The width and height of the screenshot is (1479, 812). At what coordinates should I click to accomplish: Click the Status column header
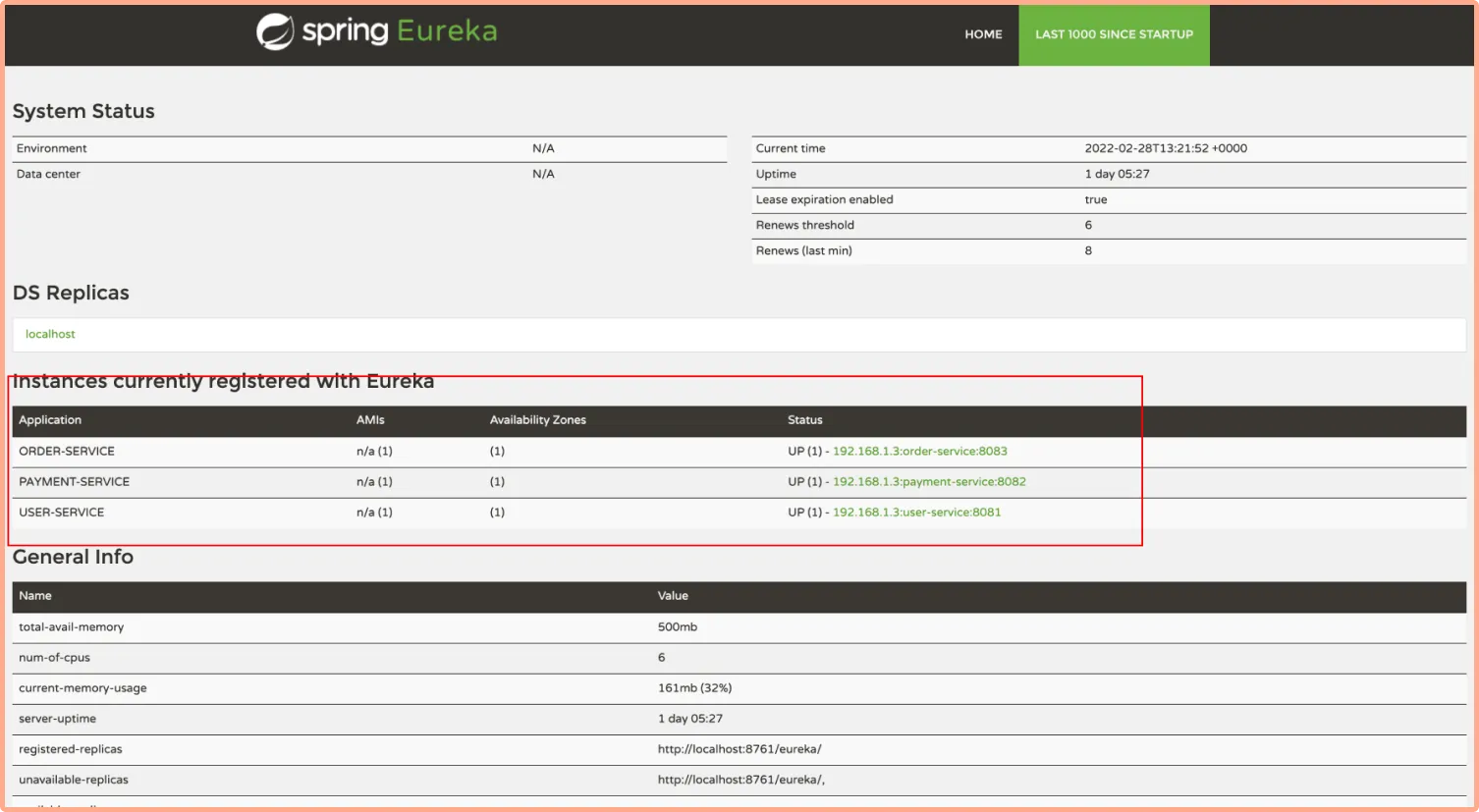click(x=805, y=419)
